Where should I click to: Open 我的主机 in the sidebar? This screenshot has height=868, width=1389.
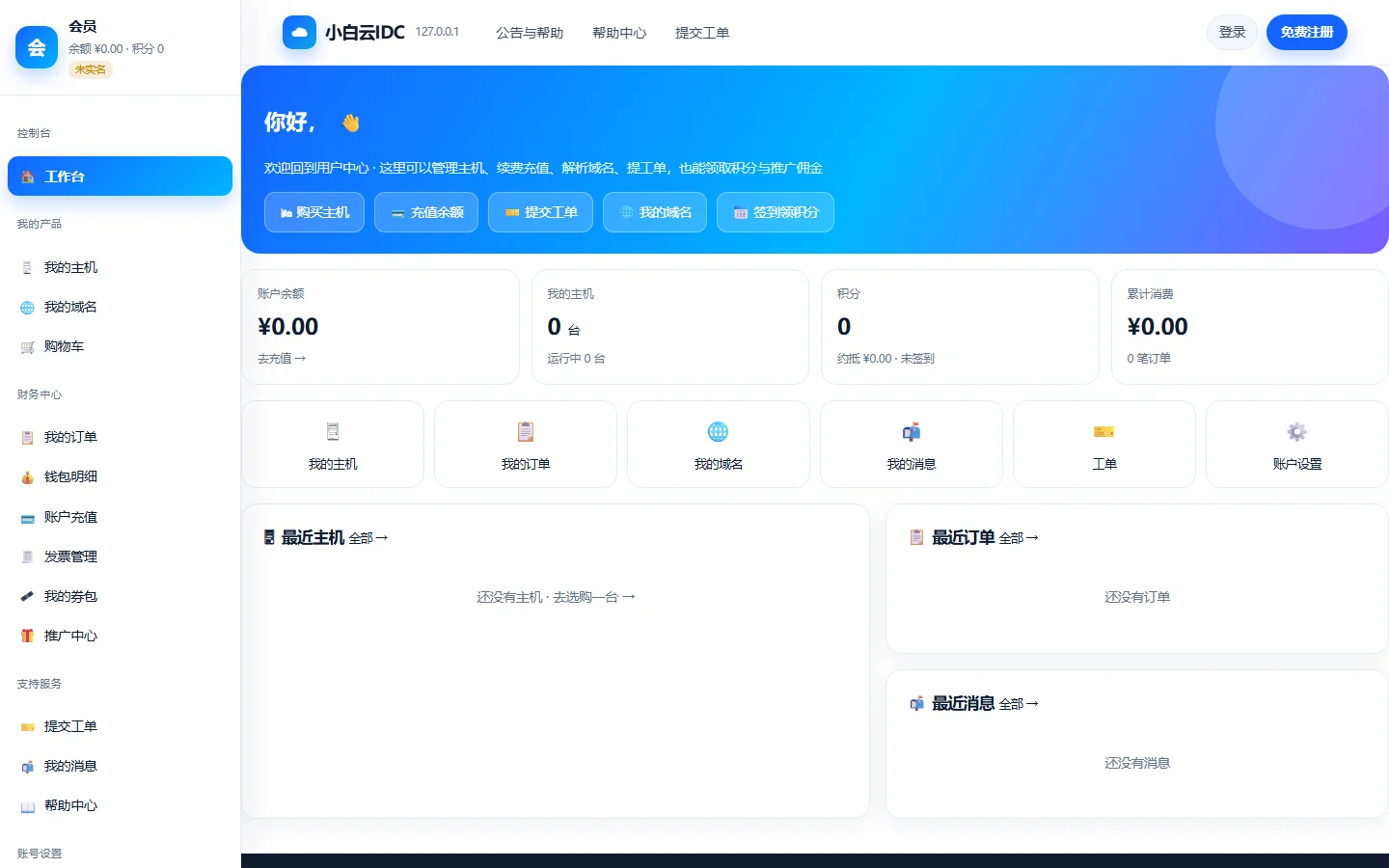coord(120,267)
